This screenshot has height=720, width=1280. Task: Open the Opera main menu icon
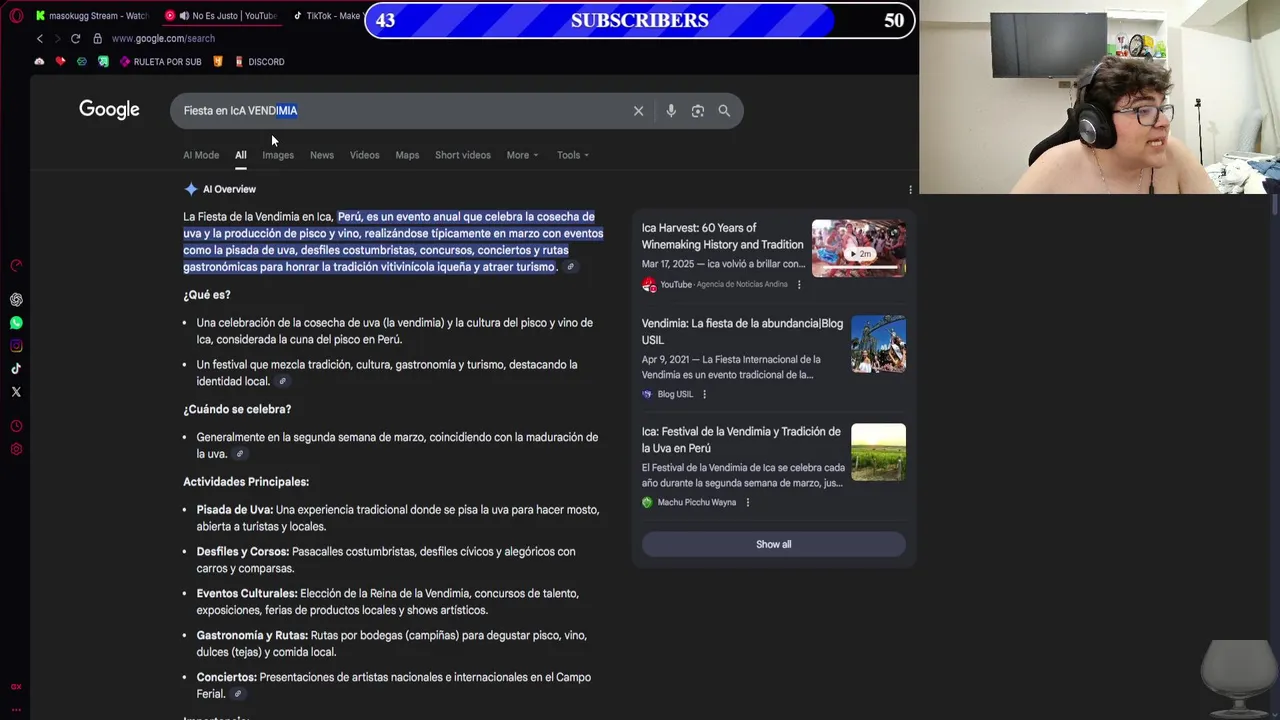tap(16, 16)
